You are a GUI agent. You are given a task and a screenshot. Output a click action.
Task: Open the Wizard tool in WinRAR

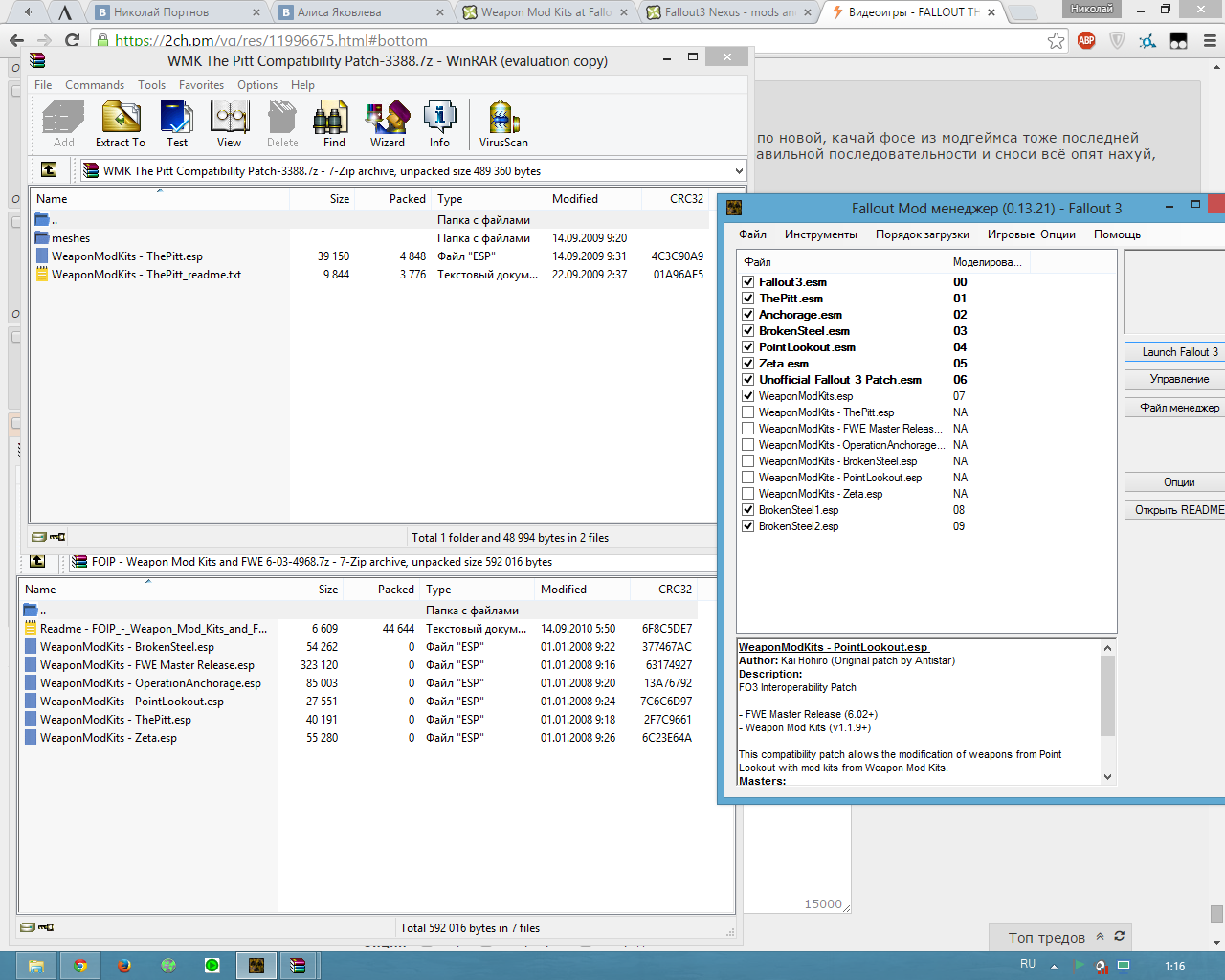pos(388,124)
